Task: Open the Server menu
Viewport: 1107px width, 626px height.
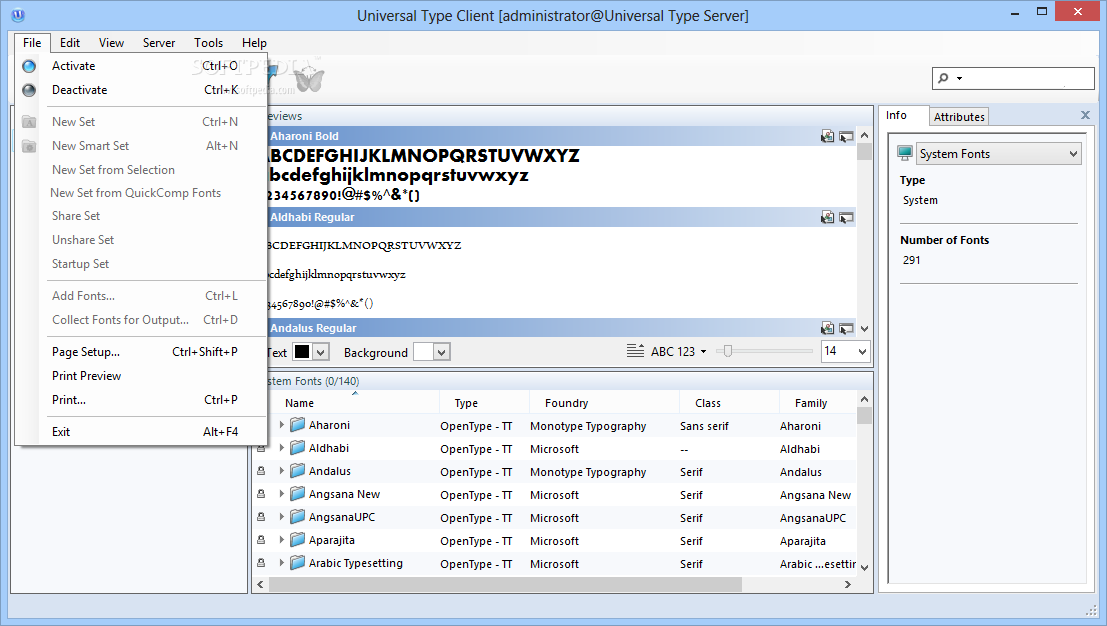Action: 159,42
